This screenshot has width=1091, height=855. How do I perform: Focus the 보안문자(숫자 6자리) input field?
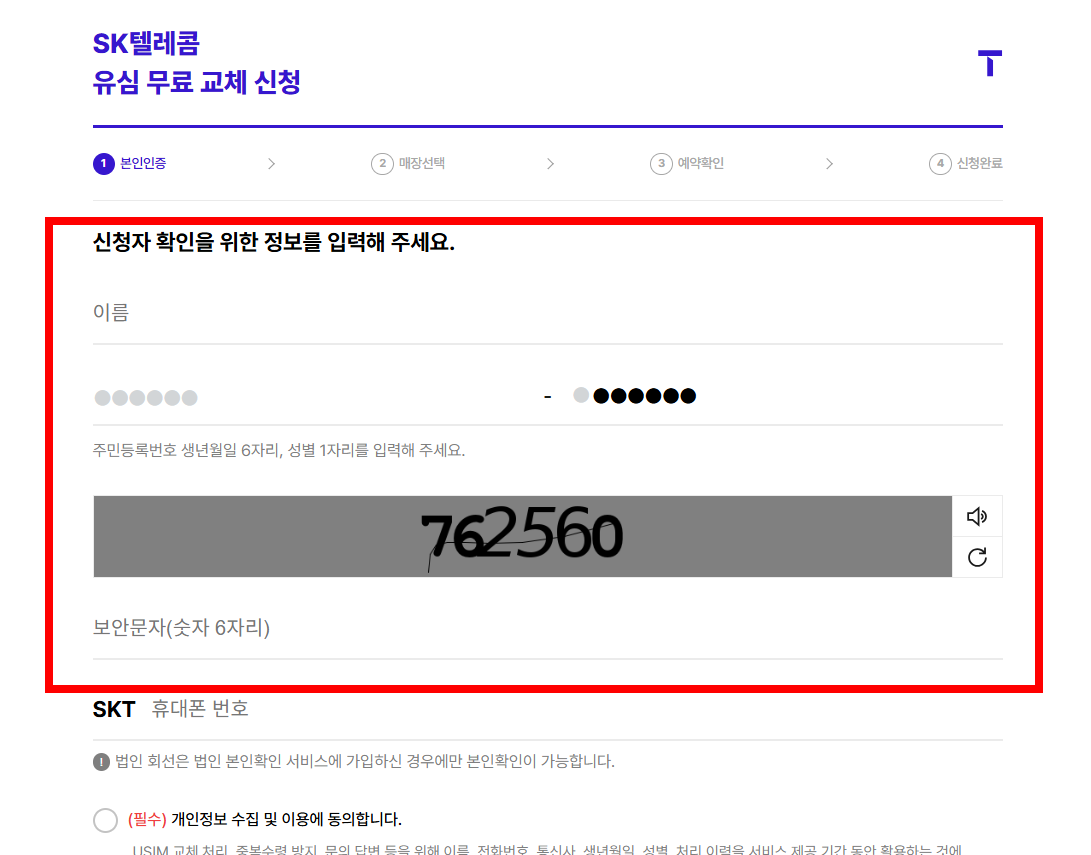coord(548,628)
